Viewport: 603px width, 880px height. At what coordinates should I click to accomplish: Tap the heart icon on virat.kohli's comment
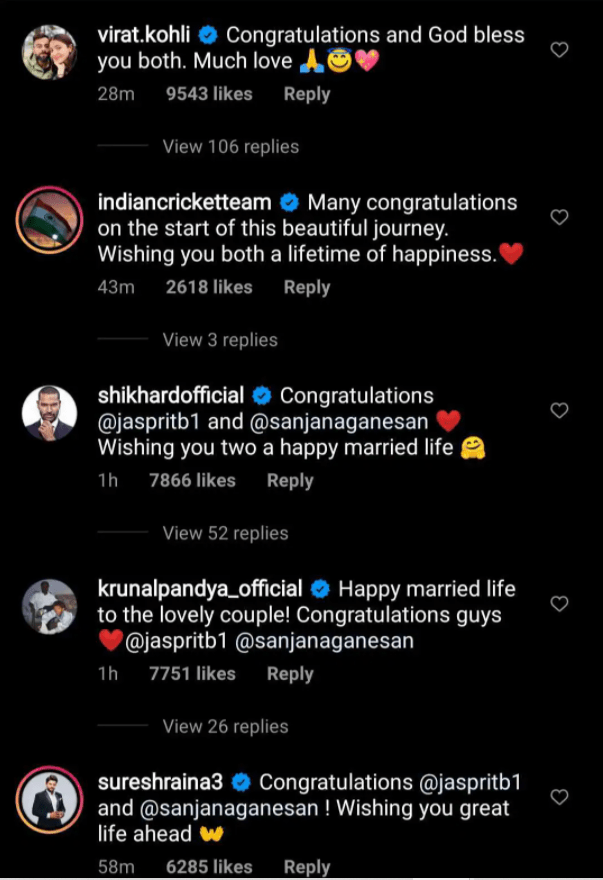point(558,48)
